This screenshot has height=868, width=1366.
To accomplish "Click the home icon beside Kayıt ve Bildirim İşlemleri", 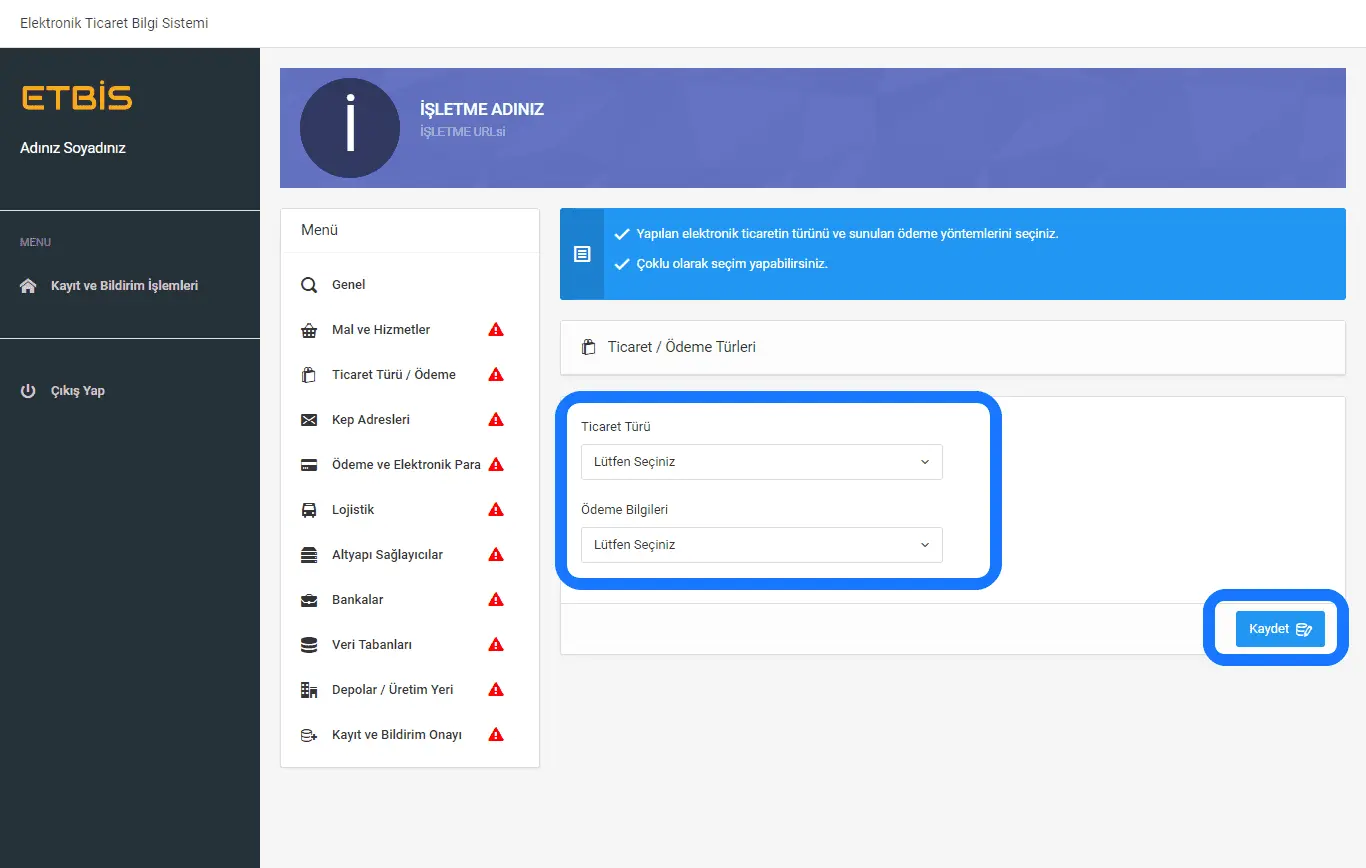I will 28,286.
